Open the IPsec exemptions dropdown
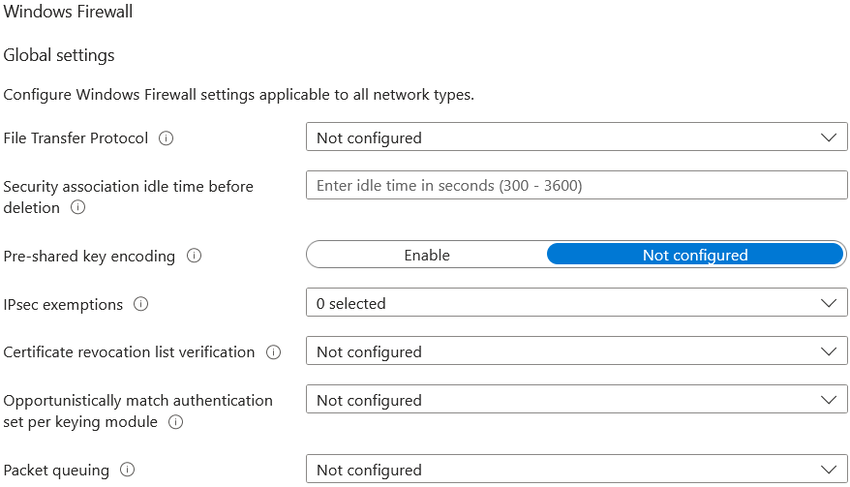The image size is (850, 487). click(576, 303)
